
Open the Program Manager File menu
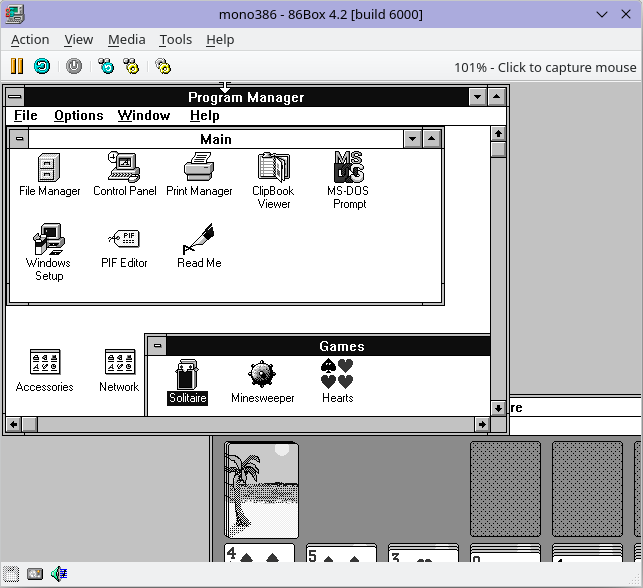pos(26,116)
